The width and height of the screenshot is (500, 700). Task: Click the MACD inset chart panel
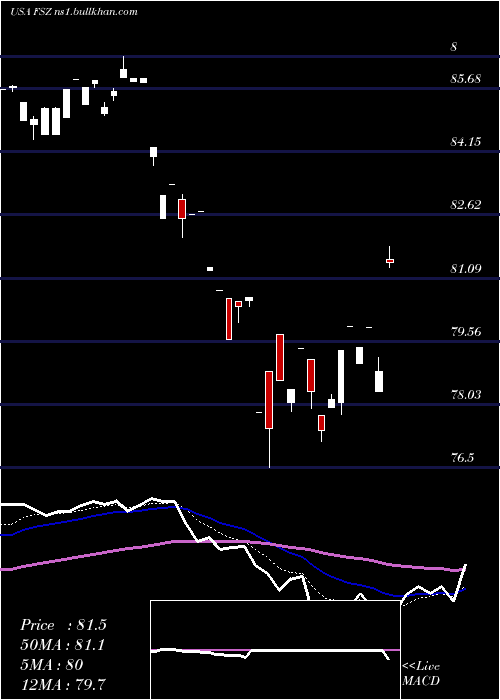click(275, 650)
